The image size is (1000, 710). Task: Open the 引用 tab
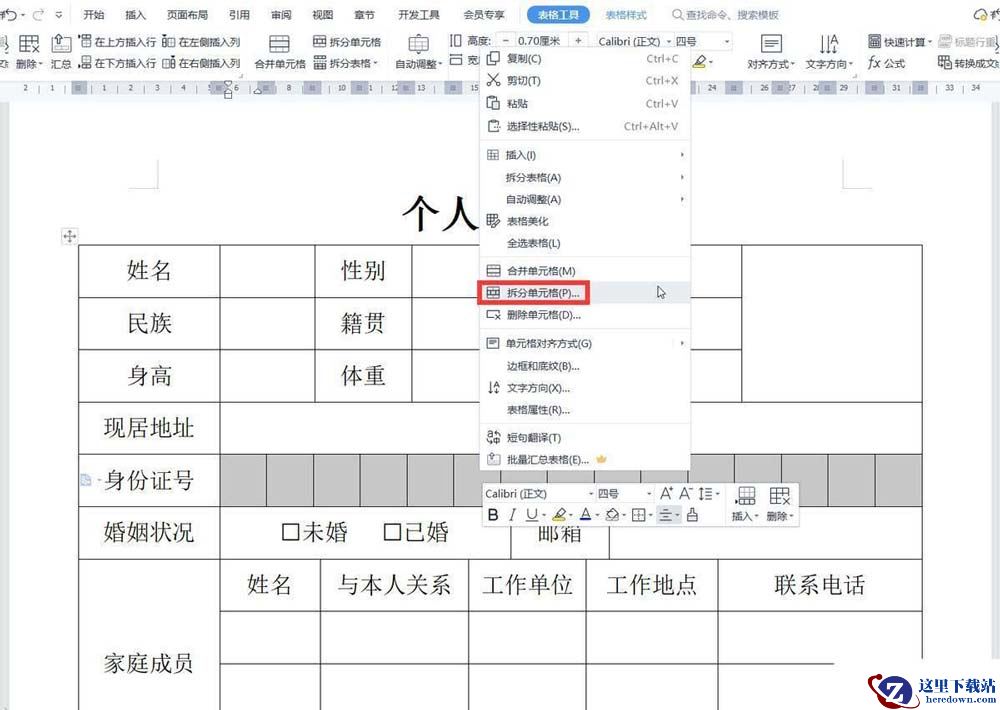239,15
